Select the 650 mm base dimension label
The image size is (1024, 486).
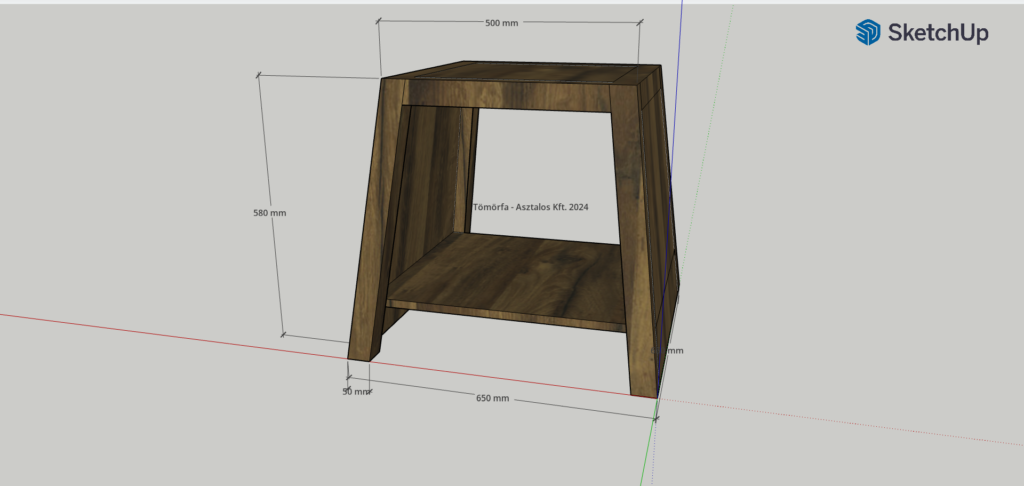pyautogui.click(x=492, y=398)
